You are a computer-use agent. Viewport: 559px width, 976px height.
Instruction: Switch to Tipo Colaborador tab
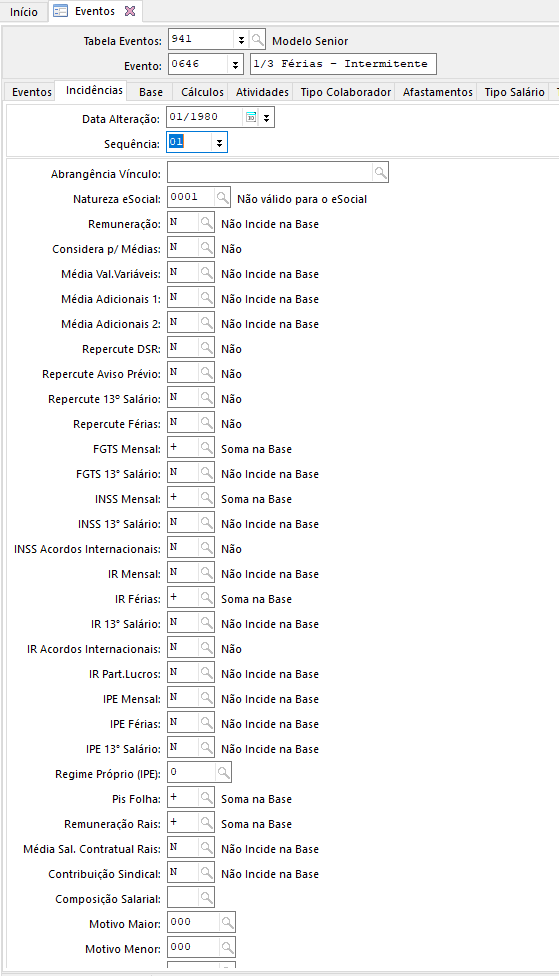(345, 92)
